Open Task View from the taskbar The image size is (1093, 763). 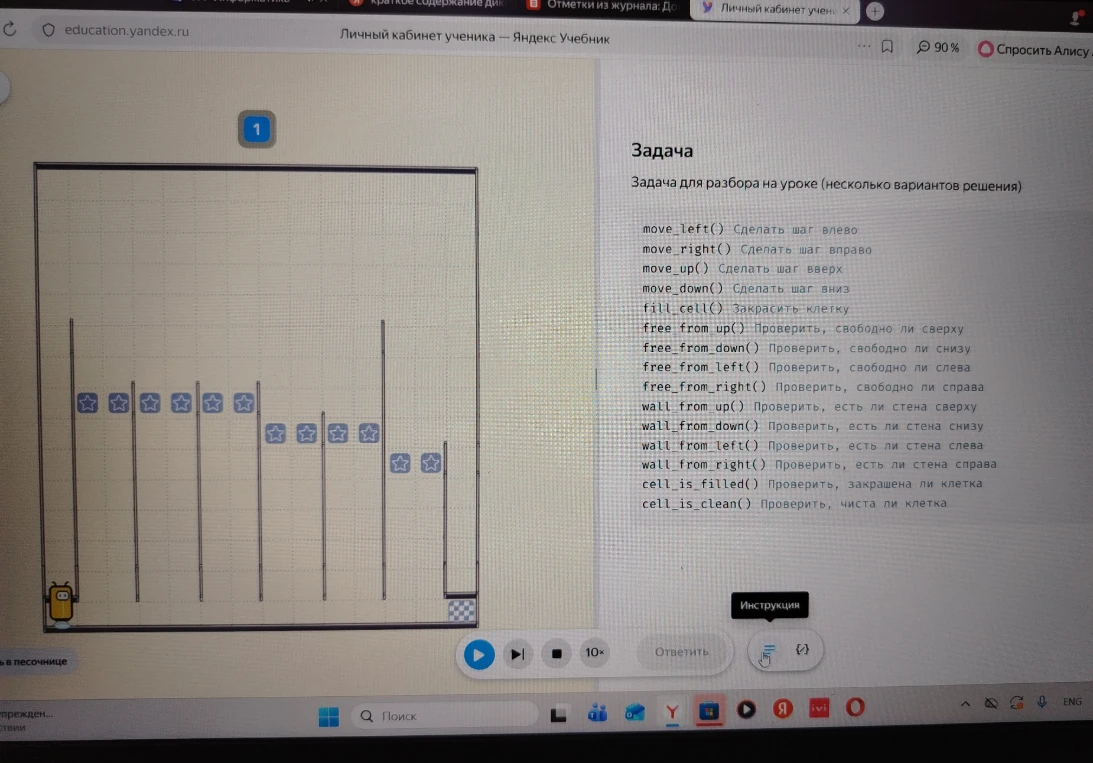[558, 714]
